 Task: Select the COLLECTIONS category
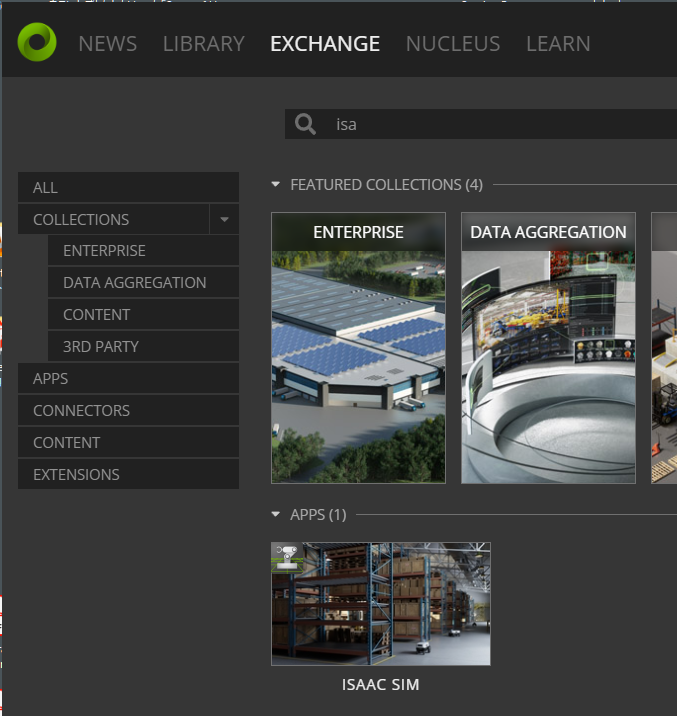114,219
